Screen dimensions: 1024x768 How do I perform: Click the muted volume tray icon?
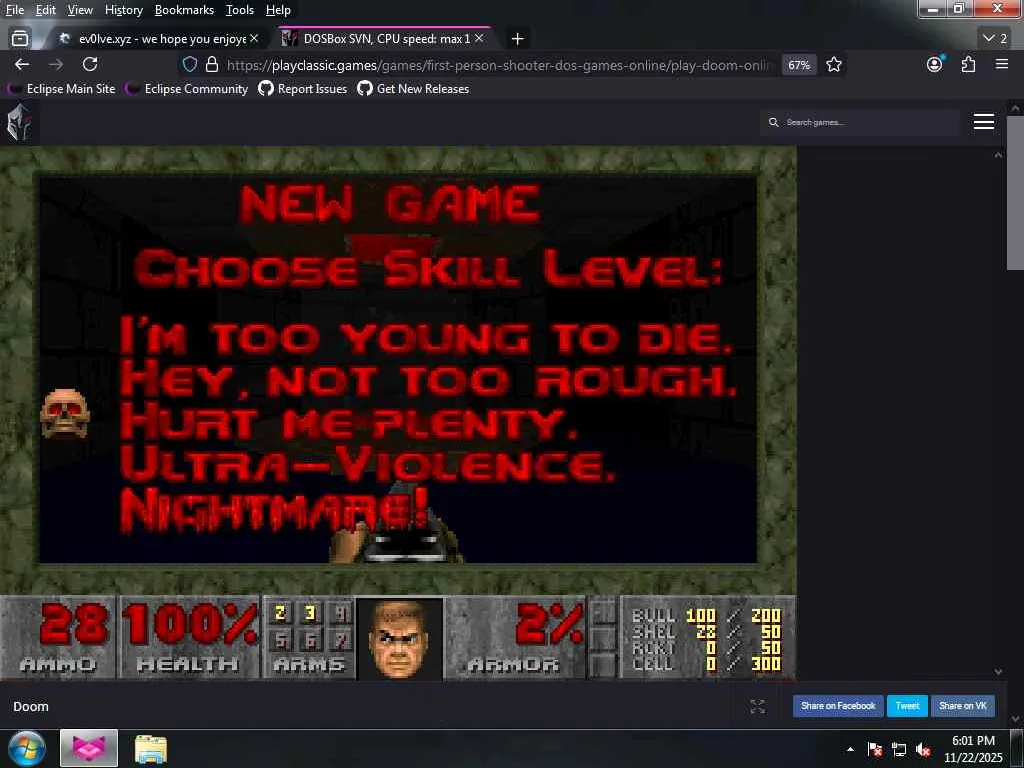(923, 749)
